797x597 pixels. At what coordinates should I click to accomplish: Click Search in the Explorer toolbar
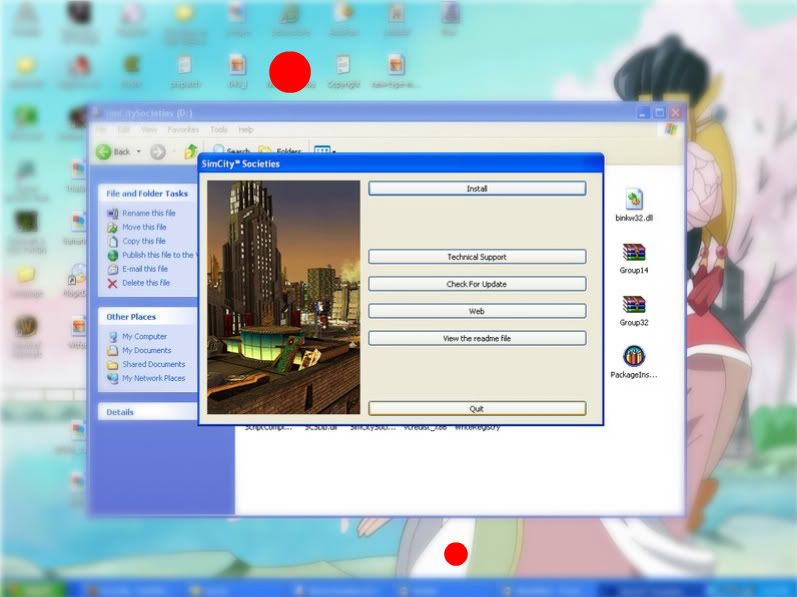click(231, 151)
